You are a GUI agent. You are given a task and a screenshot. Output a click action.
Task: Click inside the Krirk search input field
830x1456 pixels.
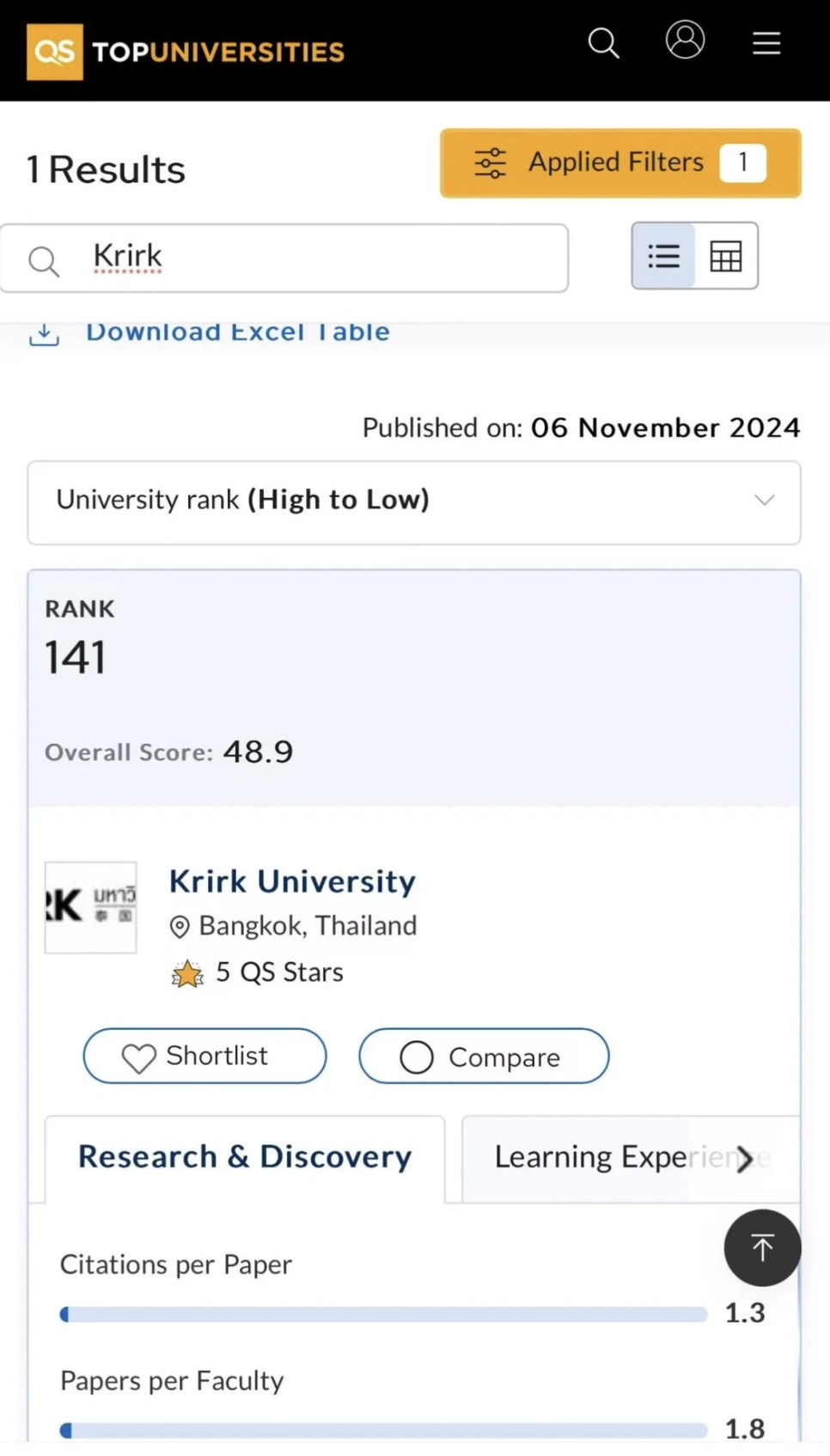284,256
